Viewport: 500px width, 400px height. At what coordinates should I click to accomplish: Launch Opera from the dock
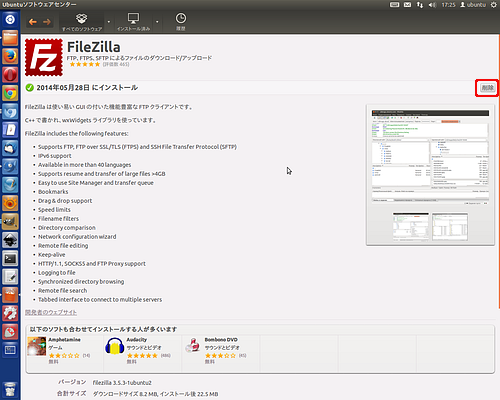[x=10, y=74]
